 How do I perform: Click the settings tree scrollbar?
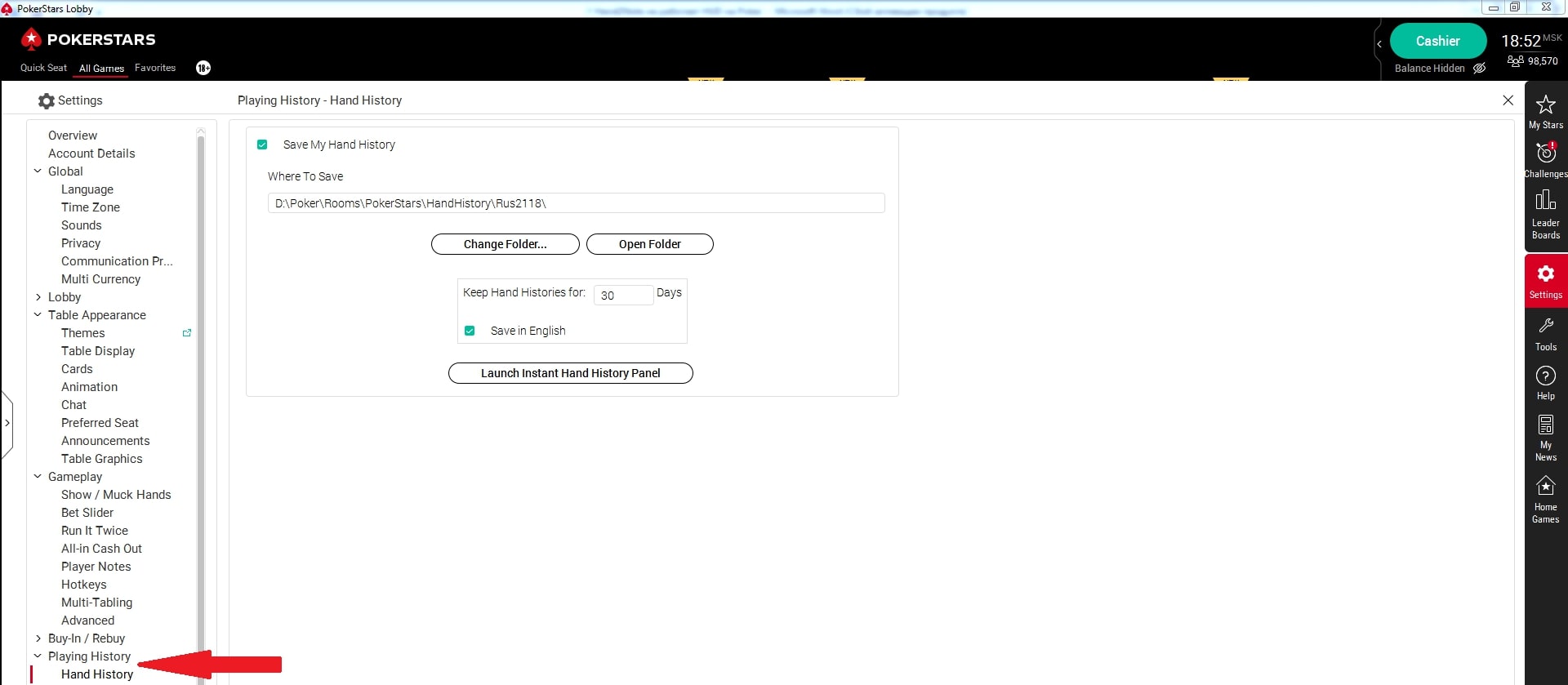tap(201, 392)
